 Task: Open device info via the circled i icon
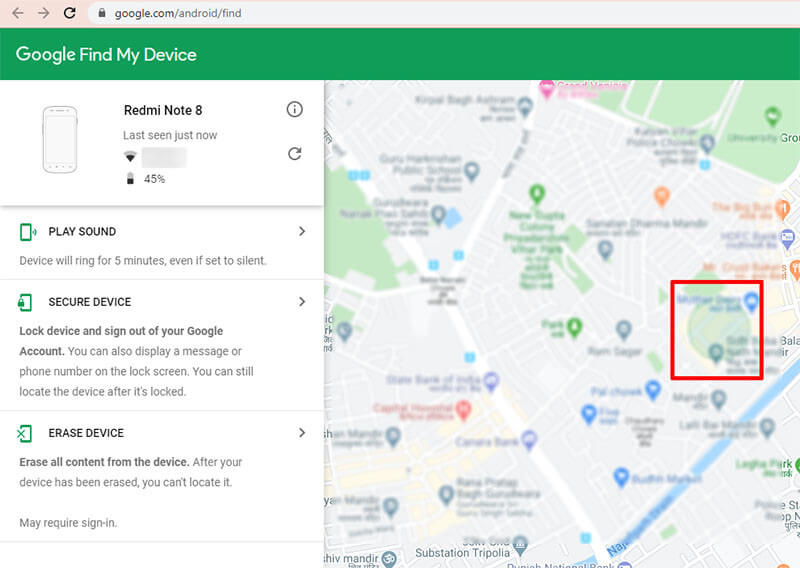click(x=294, y=109)
